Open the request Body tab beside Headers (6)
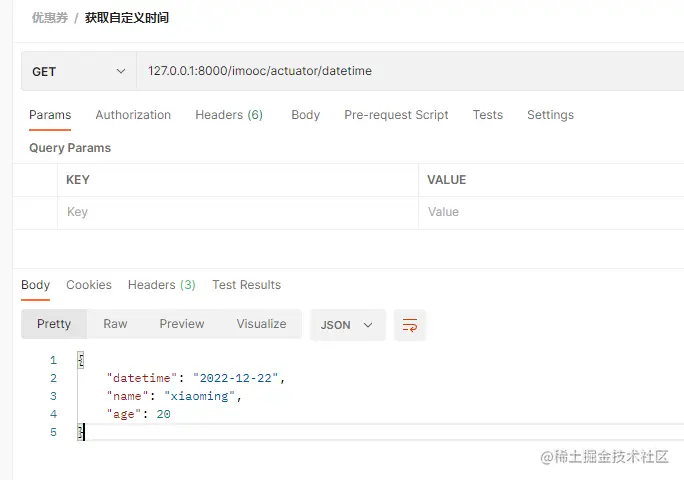 click(x=305, y=115)
